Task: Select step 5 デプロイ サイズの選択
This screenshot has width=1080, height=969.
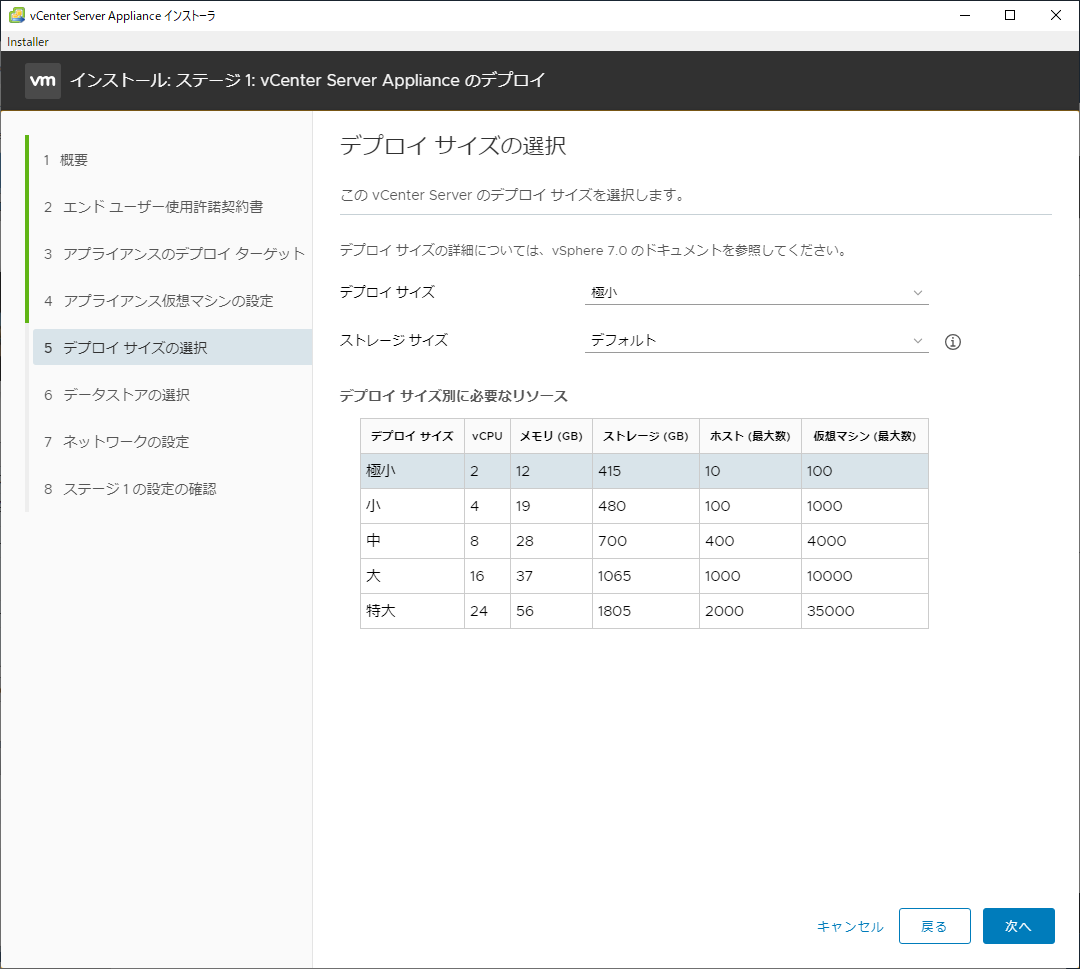Action: point(172,347)
